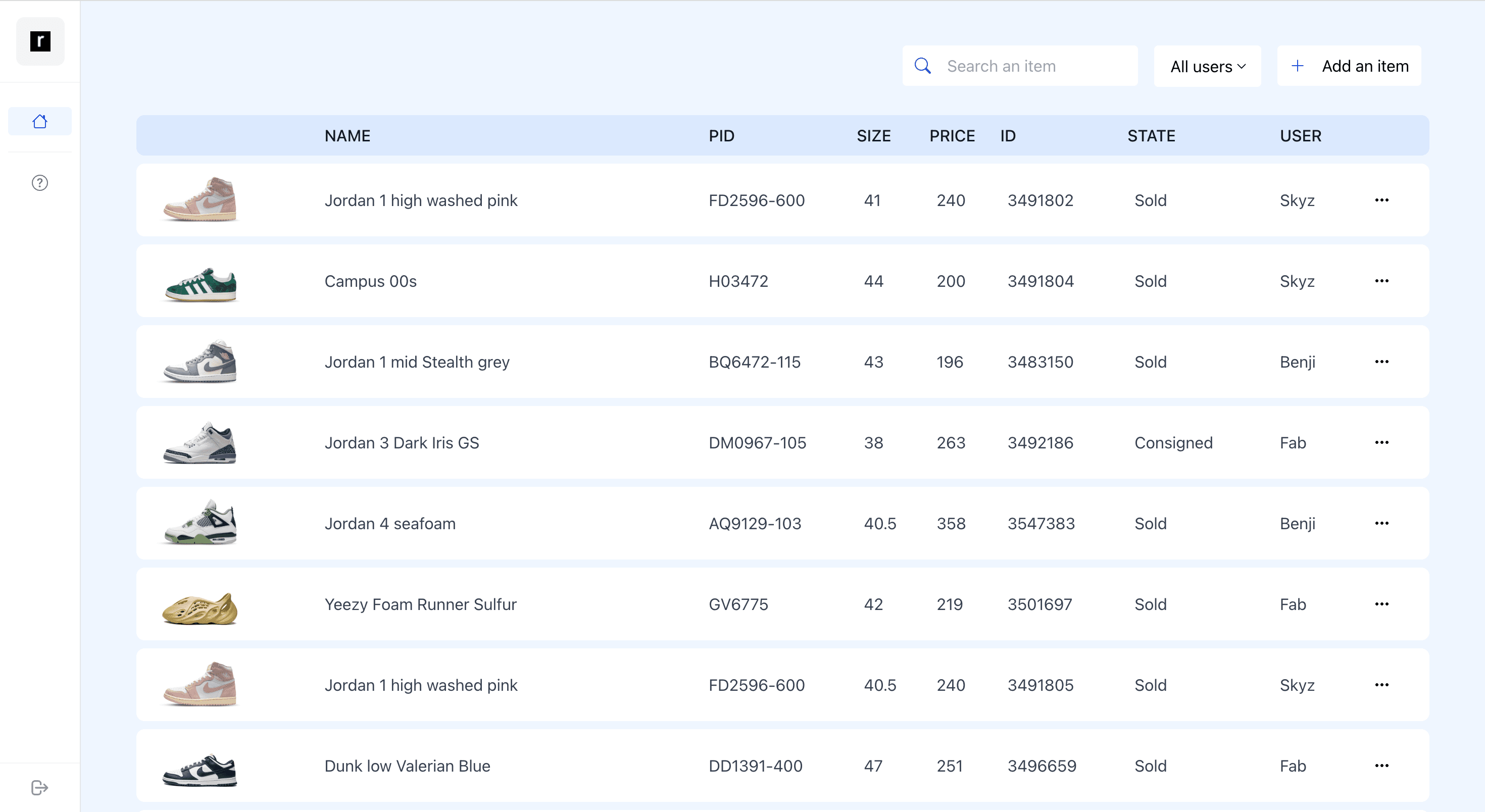Open options menu for Yeezy Foam Runner Sulfur

pyautogui.click(x=1381, y=604)
